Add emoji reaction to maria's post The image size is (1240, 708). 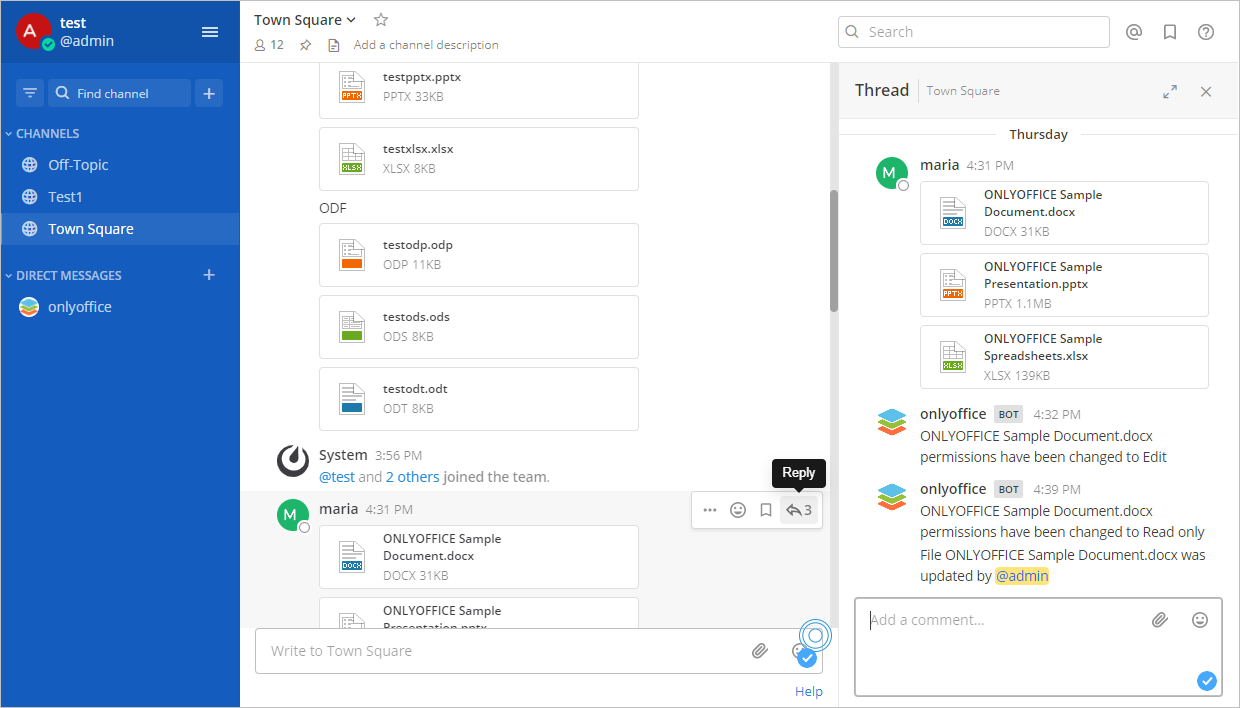click(x=738, y=510)
